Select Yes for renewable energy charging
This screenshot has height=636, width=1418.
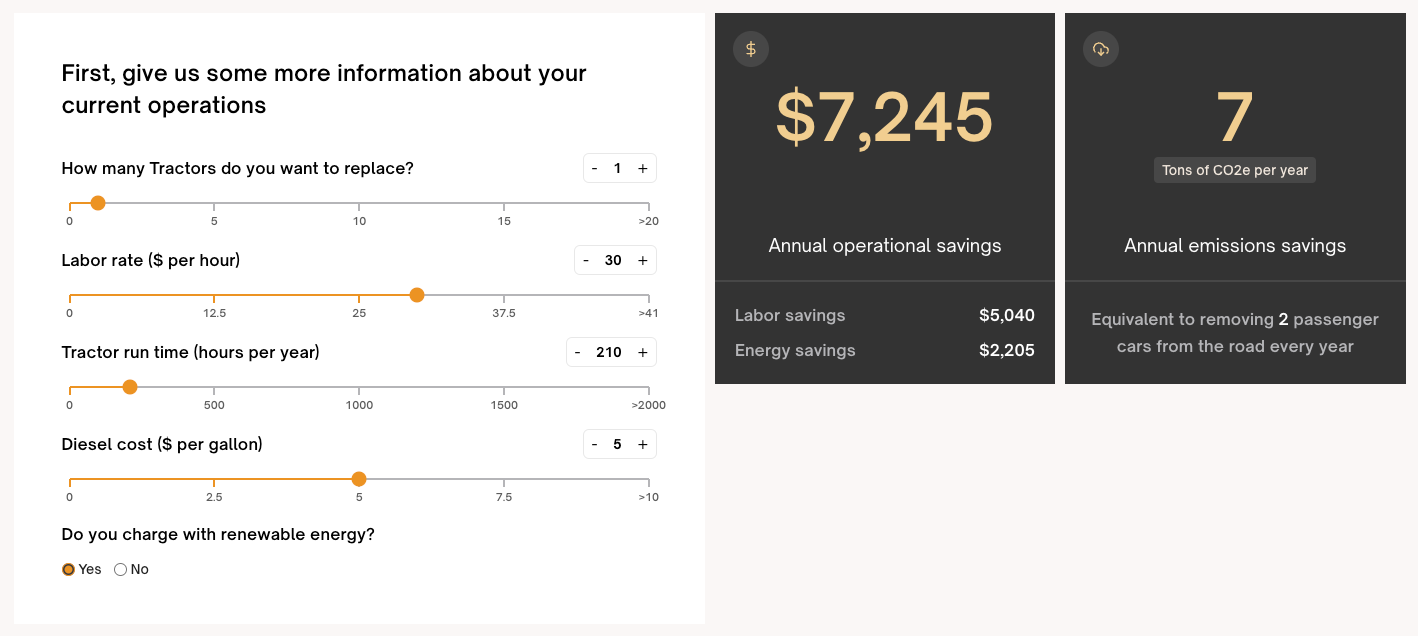pyautogui.click(x=69, y=569)
